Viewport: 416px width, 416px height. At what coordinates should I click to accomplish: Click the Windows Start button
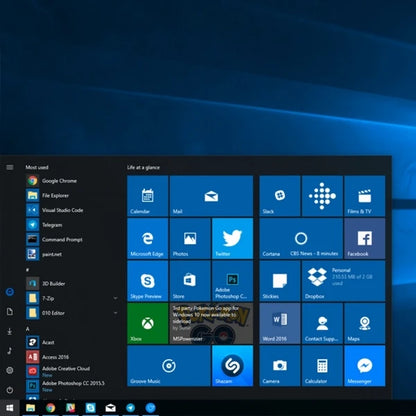coord(10,408)
